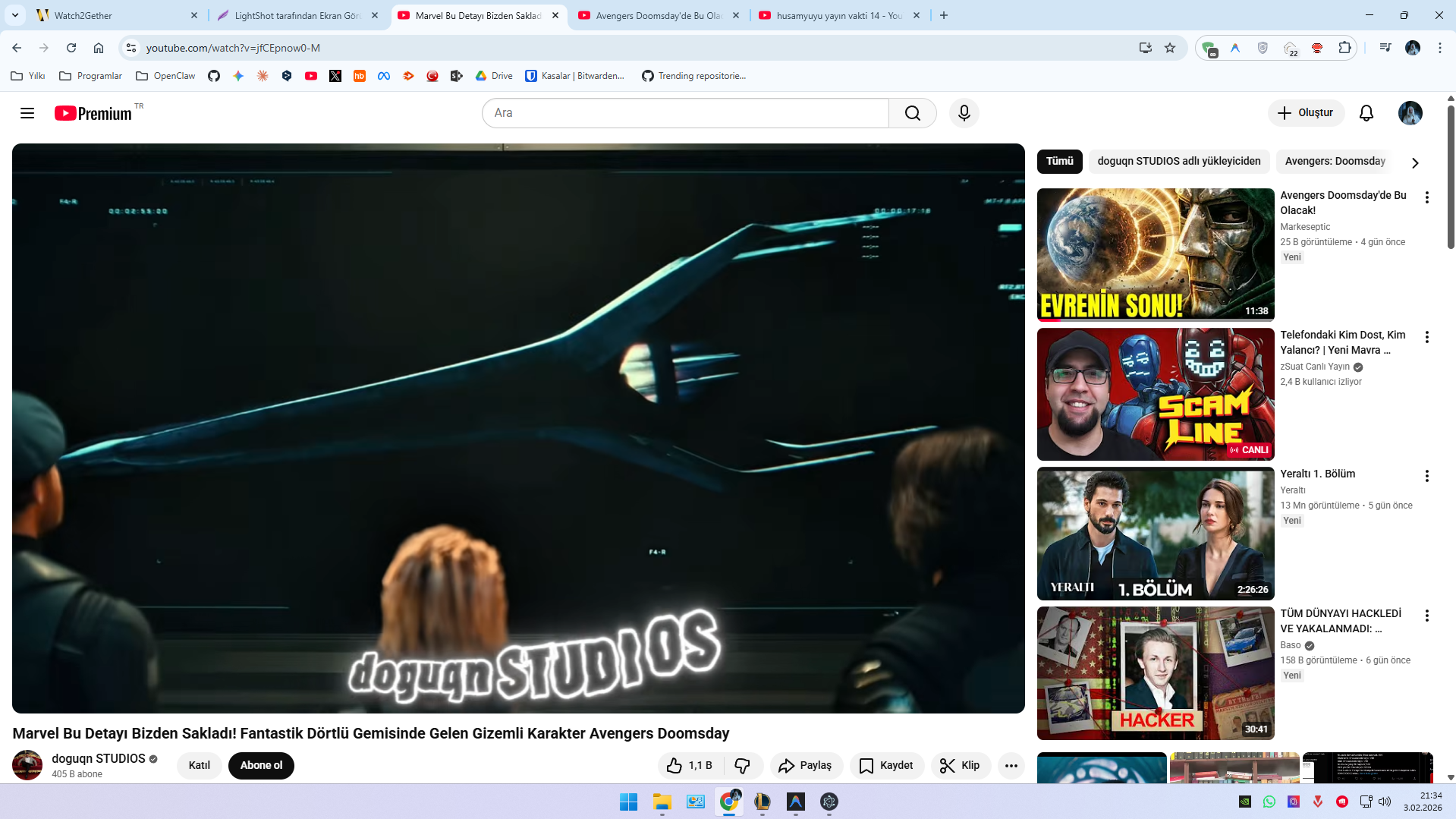Open Trending repositories bookmark

tap(694, 76)
